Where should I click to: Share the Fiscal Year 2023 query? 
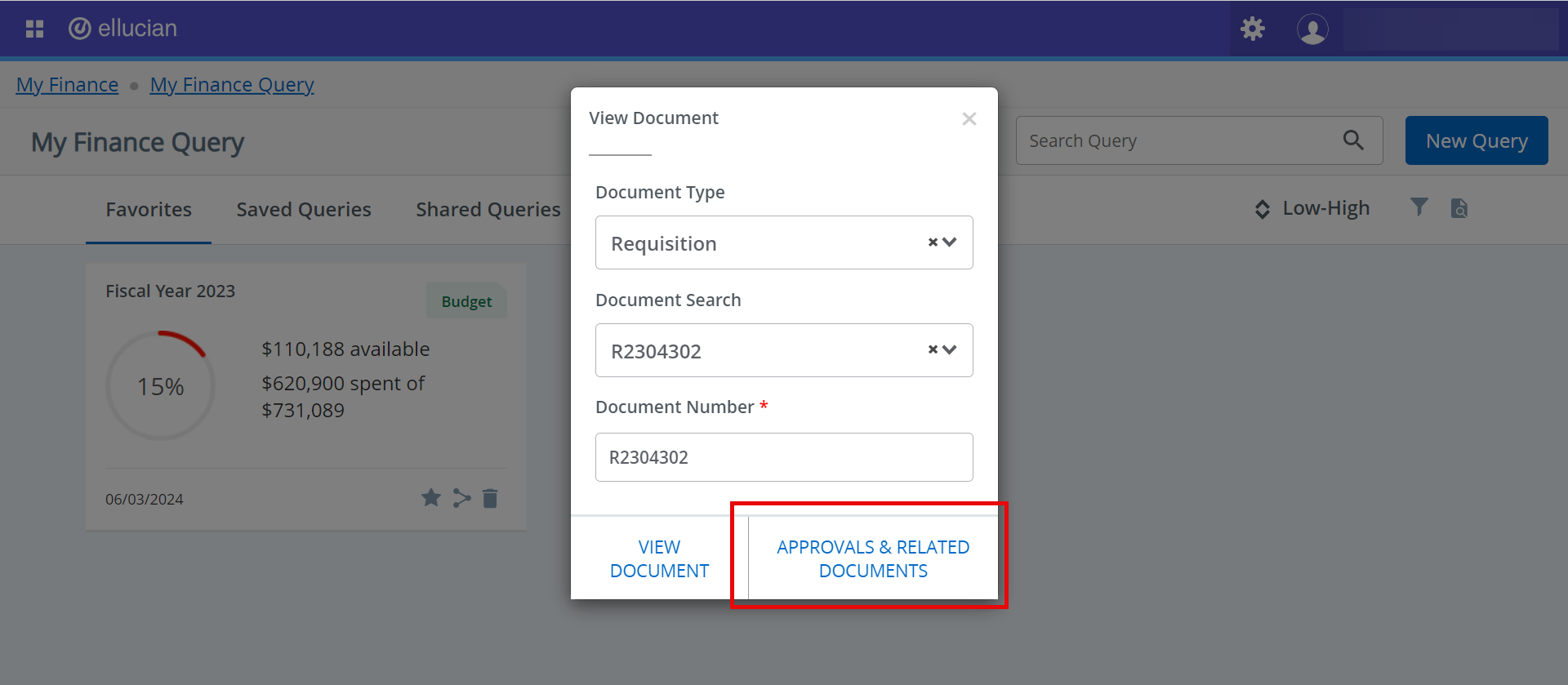[461, 498]
